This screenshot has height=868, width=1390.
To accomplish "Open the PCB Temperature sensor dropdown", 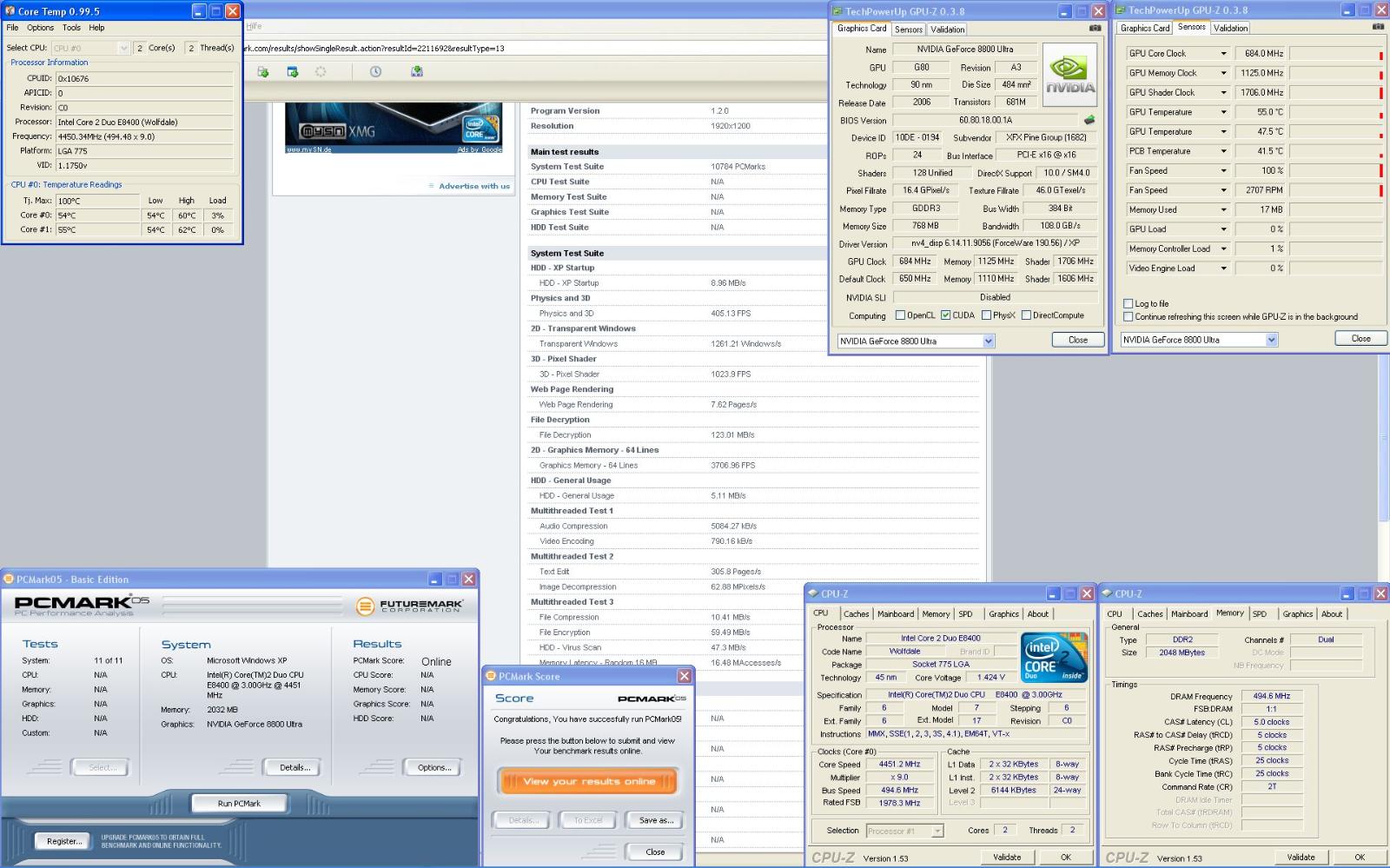I will click(x=1223, y=151).
